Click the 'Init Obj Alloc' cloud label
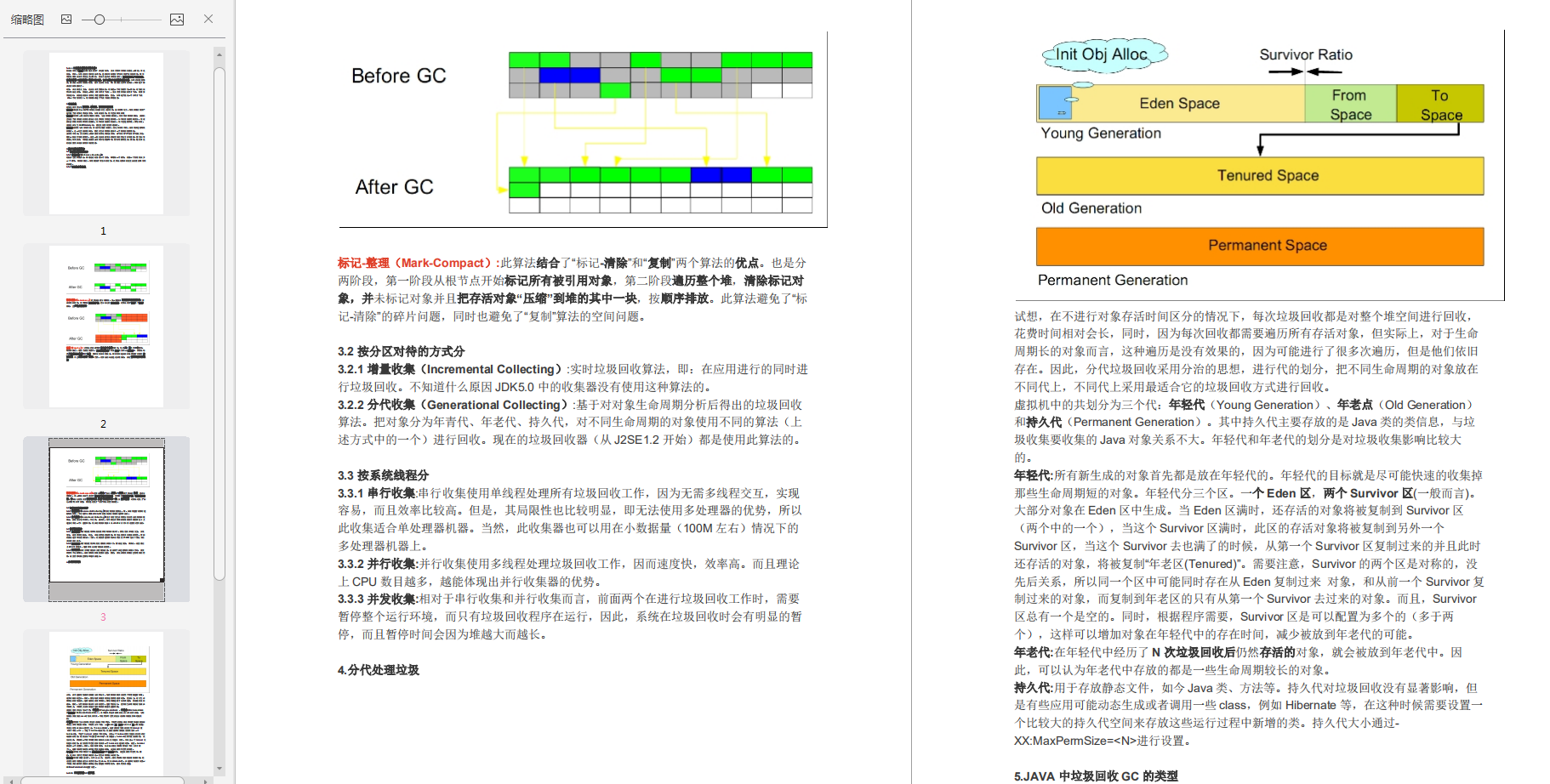The width and height of the screenshot is (1550, 784). click(x=1102, y=54)
